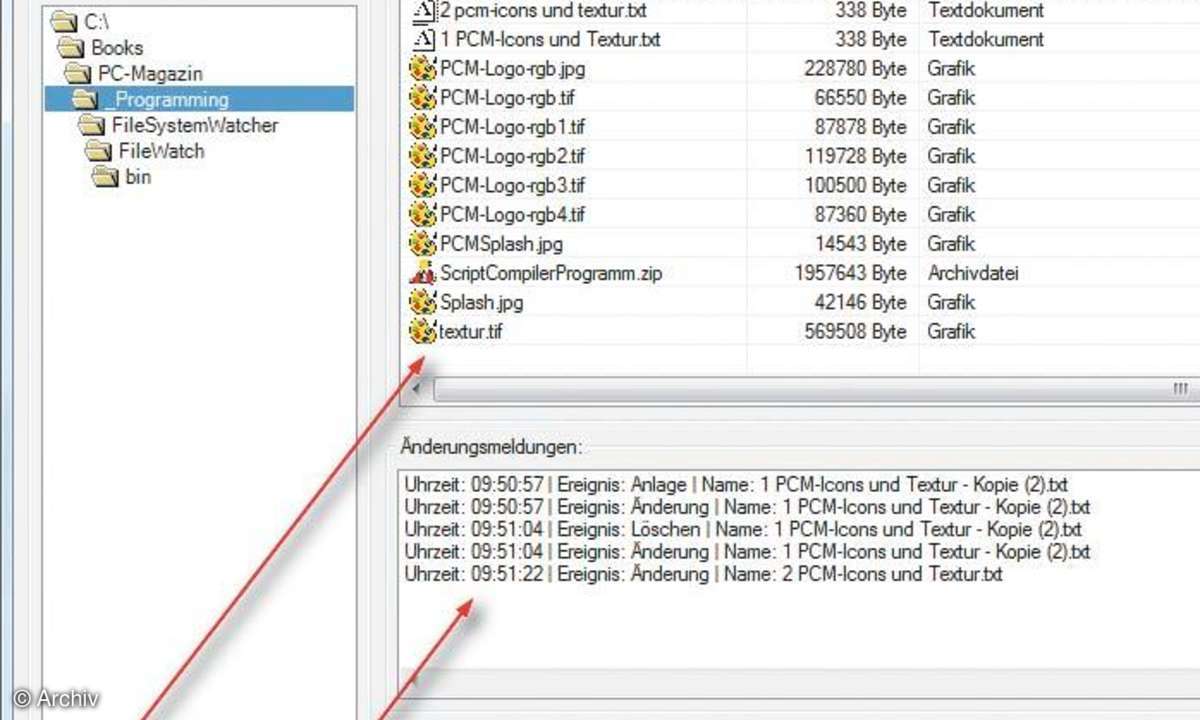1200x720 pixels.
Task: Click the PCM-Logo-rgb.tif file icon
Action: 424,98
